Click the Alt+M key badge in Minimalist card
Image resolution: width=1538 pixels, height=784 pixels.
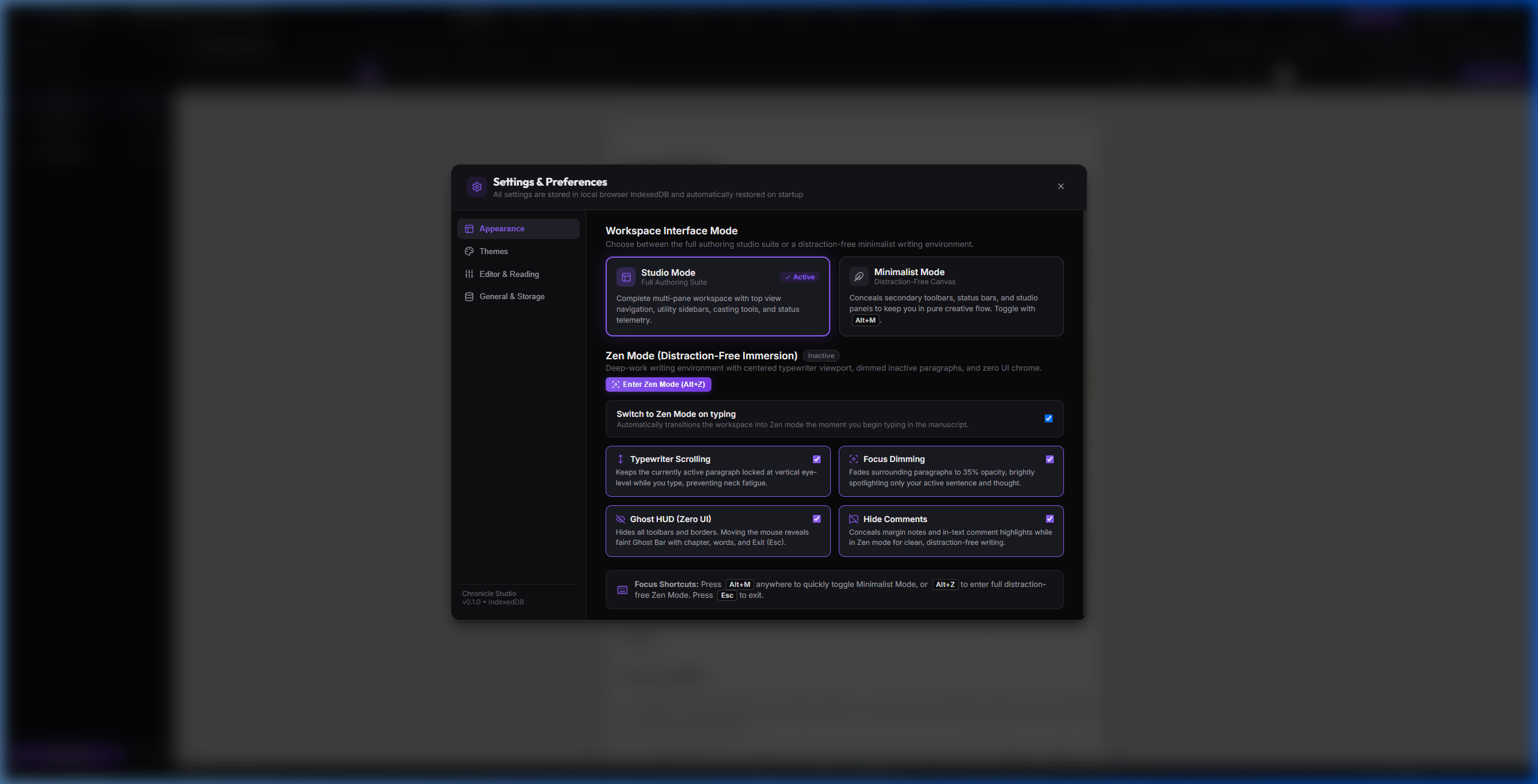click(x=865, y=321)
